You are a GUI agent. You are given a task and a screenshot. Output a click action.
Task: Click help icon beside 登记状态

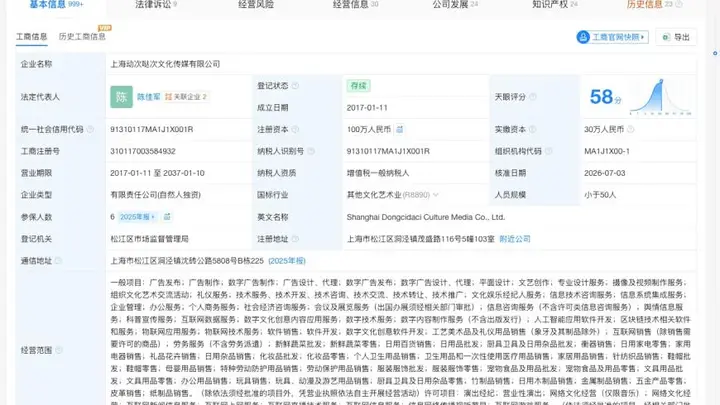pyautogui.click(x=295, y=86)
